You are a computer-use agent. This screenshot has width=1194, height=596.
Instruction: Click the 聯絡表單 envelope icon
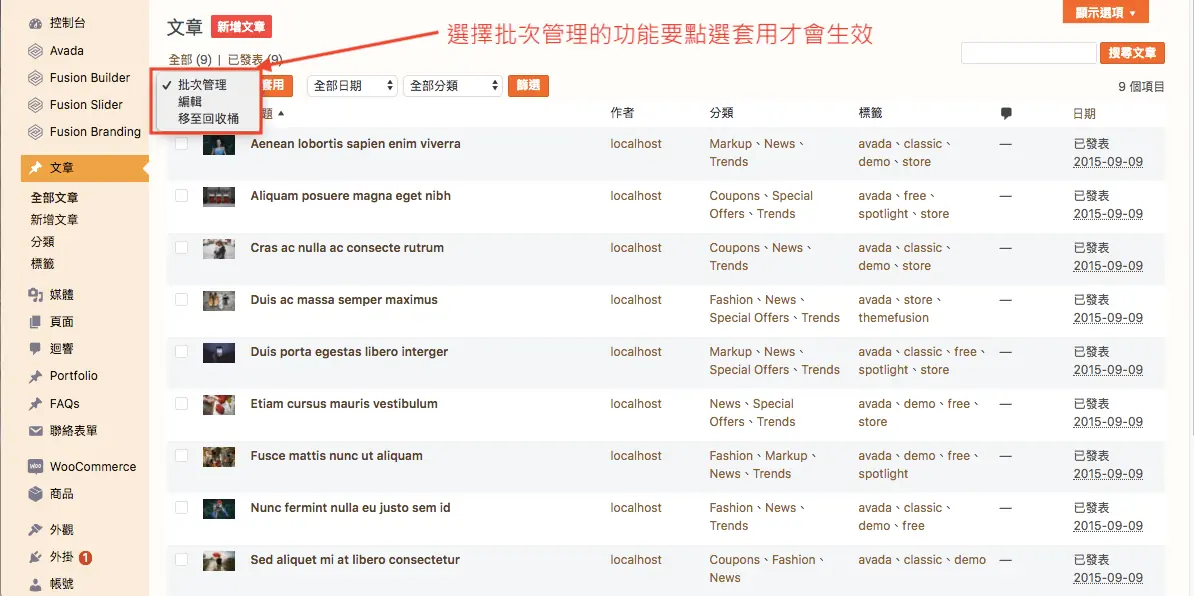35,431
